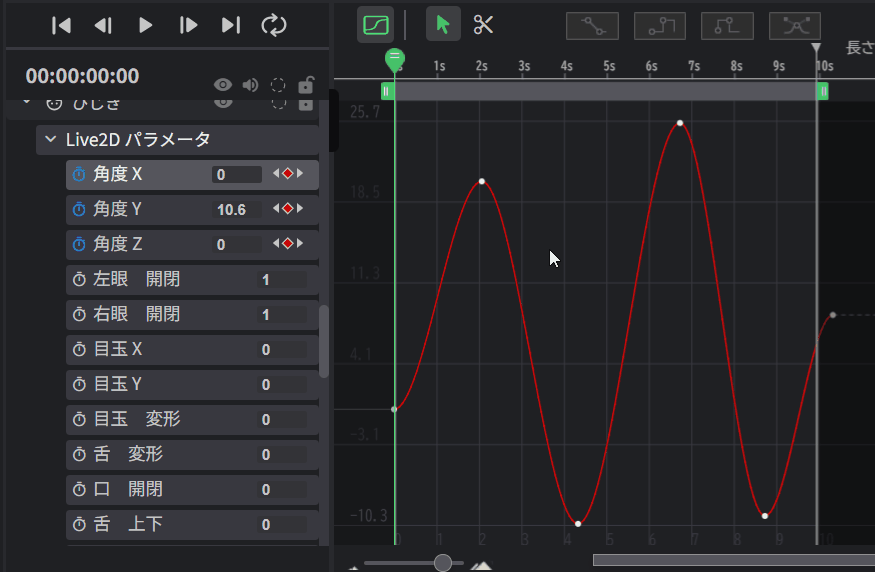Select the curve keyframe point at 2s

click(x=482, y=181)
